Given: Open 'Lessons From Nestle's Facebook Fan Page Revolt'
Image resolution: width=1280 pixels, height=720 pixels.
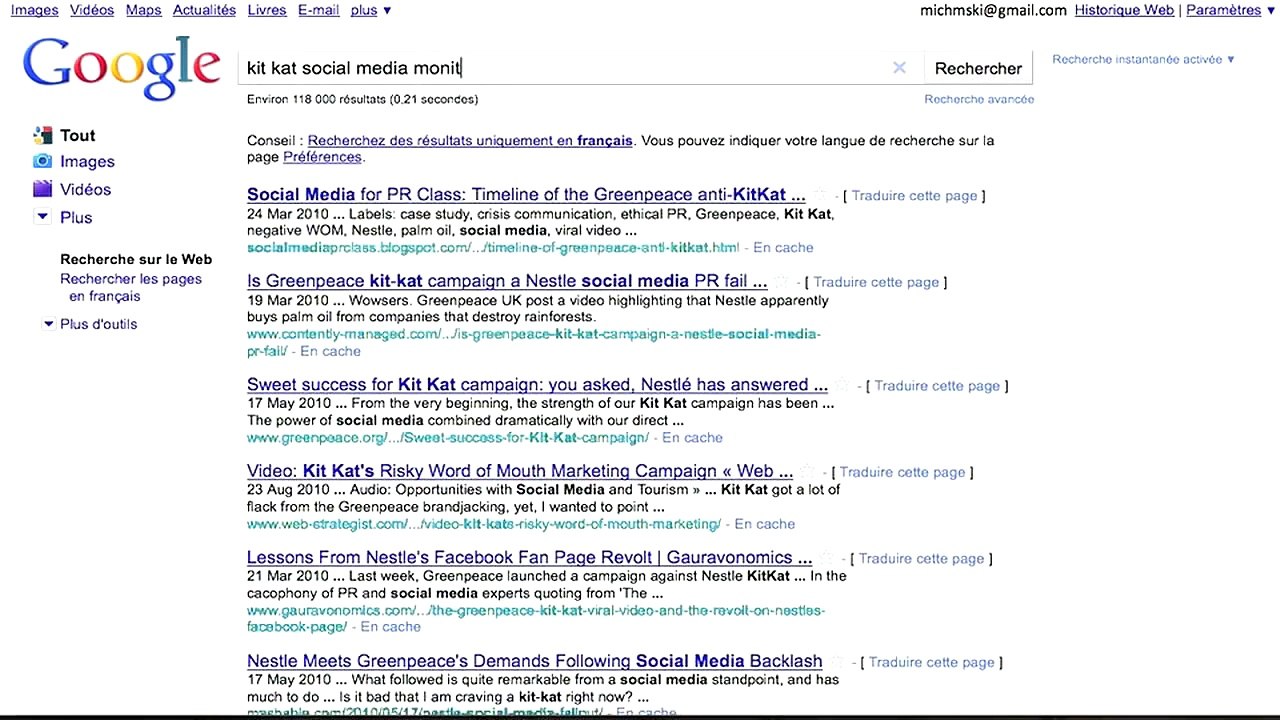Looking at the screenshot, I should click(x=529, y=558).
